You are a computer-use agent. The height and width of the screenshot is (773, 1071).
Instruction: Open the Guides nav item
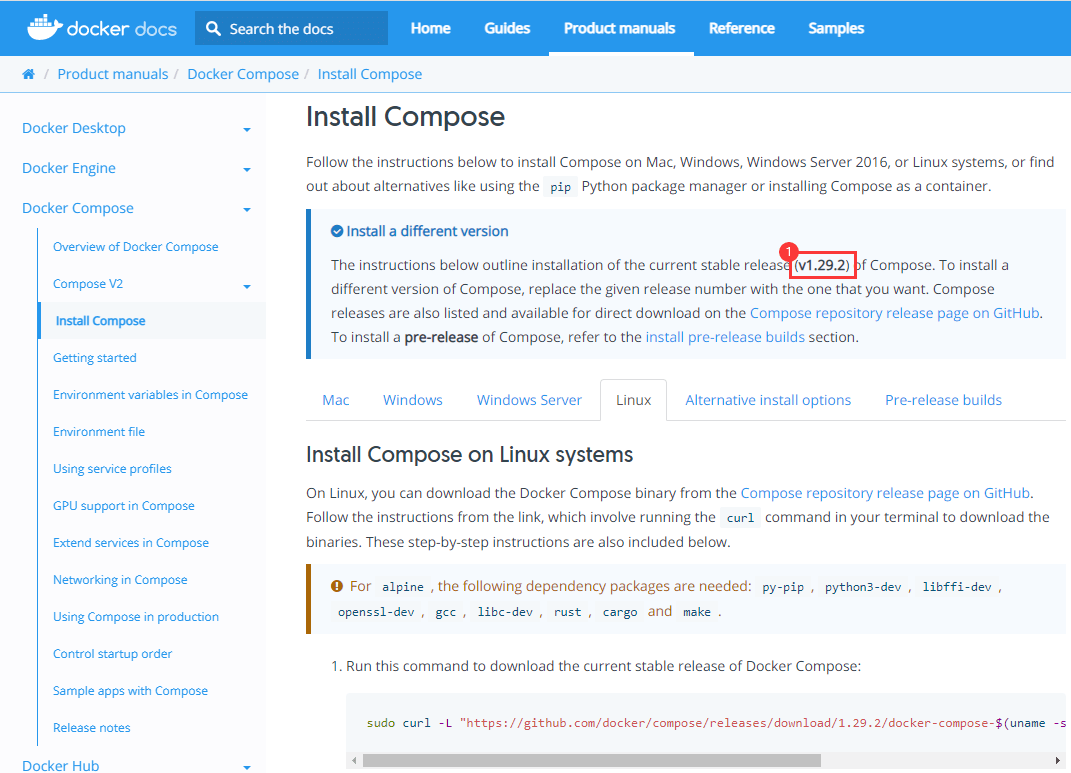point(507,28)
